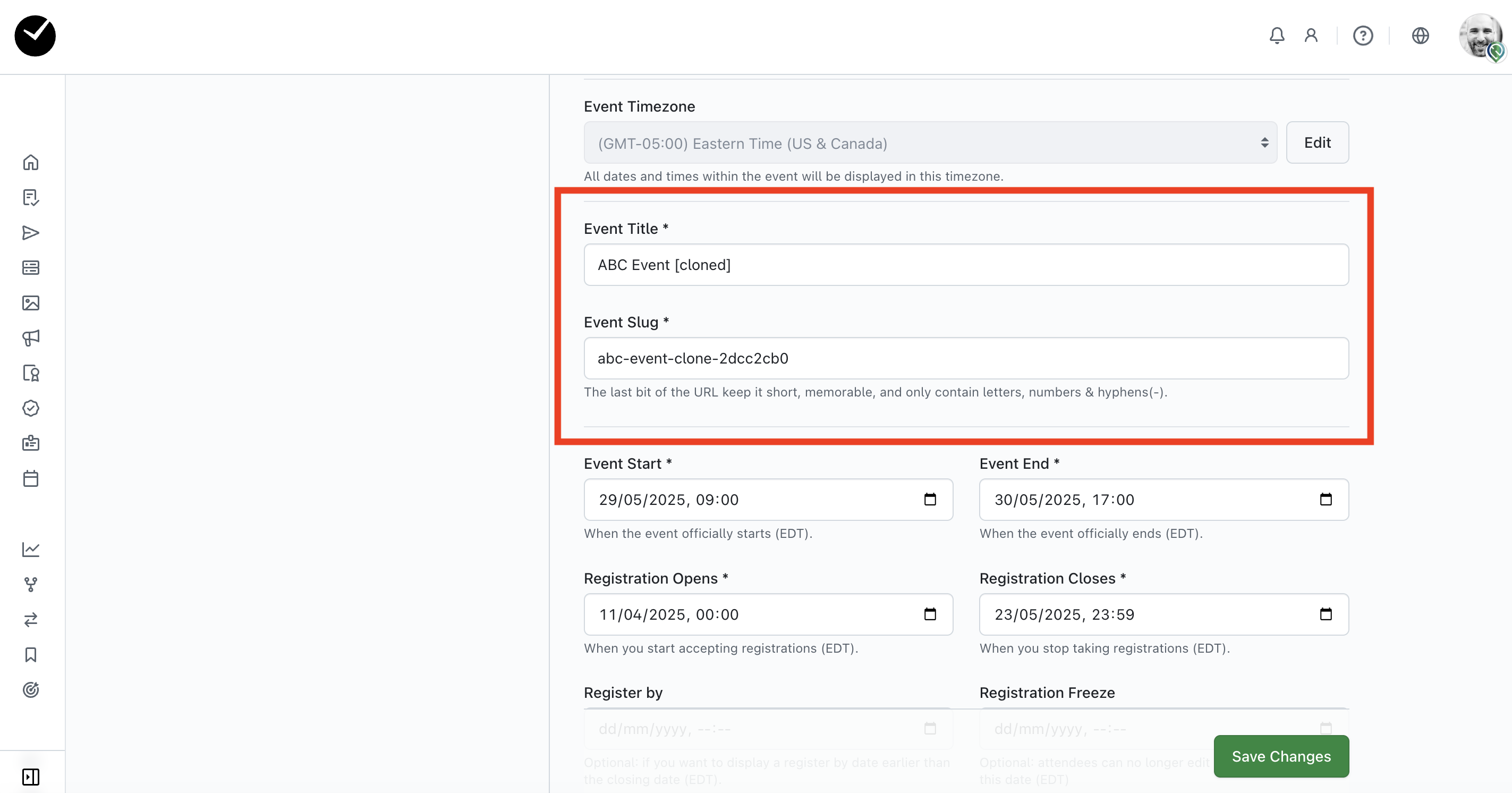Click the megaphone announcements icon
Screen dimensions: 1512x793
tap(30, 338)
